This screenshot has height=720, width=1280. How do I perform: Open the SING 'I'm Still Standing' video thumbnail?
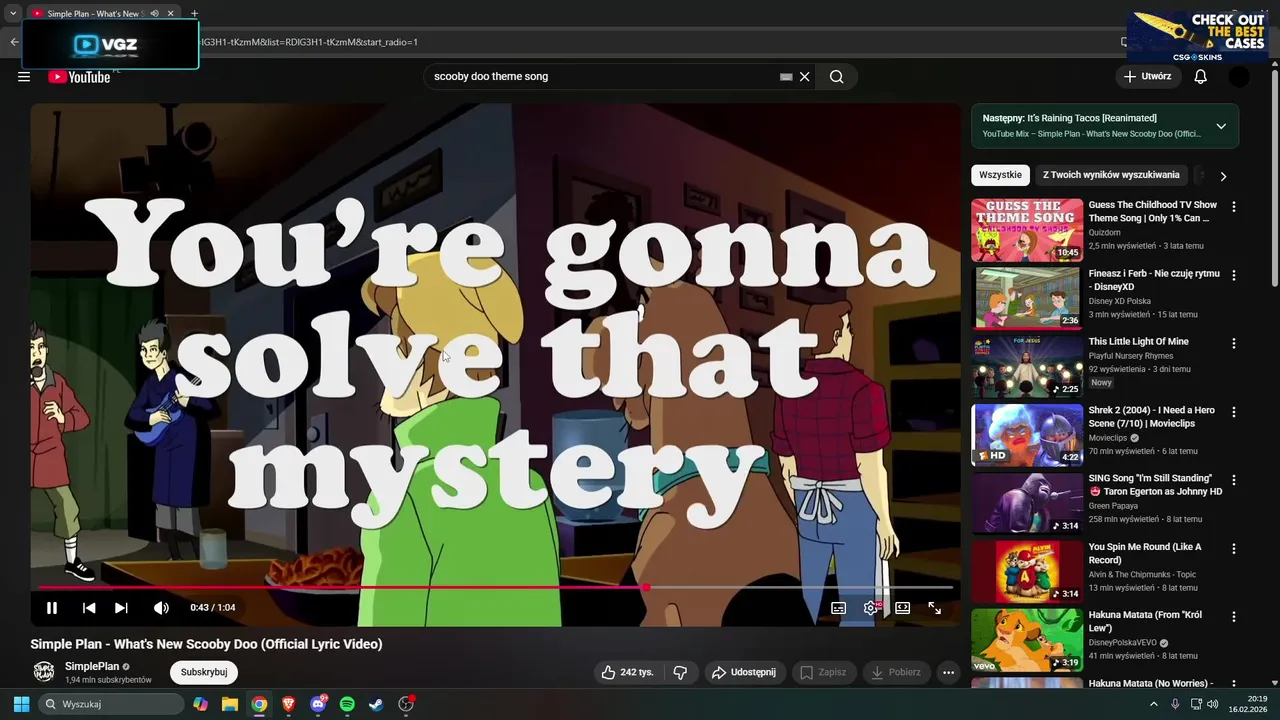point(1027,503)
